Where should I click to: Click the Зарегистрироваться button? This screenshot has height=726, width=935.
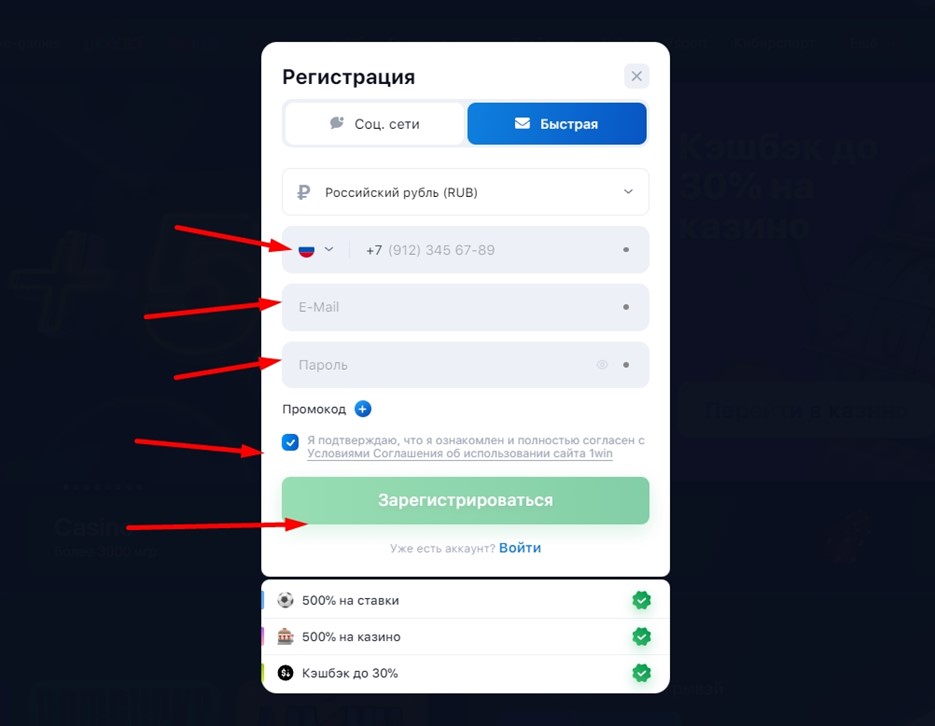click(x=465, y=500)
